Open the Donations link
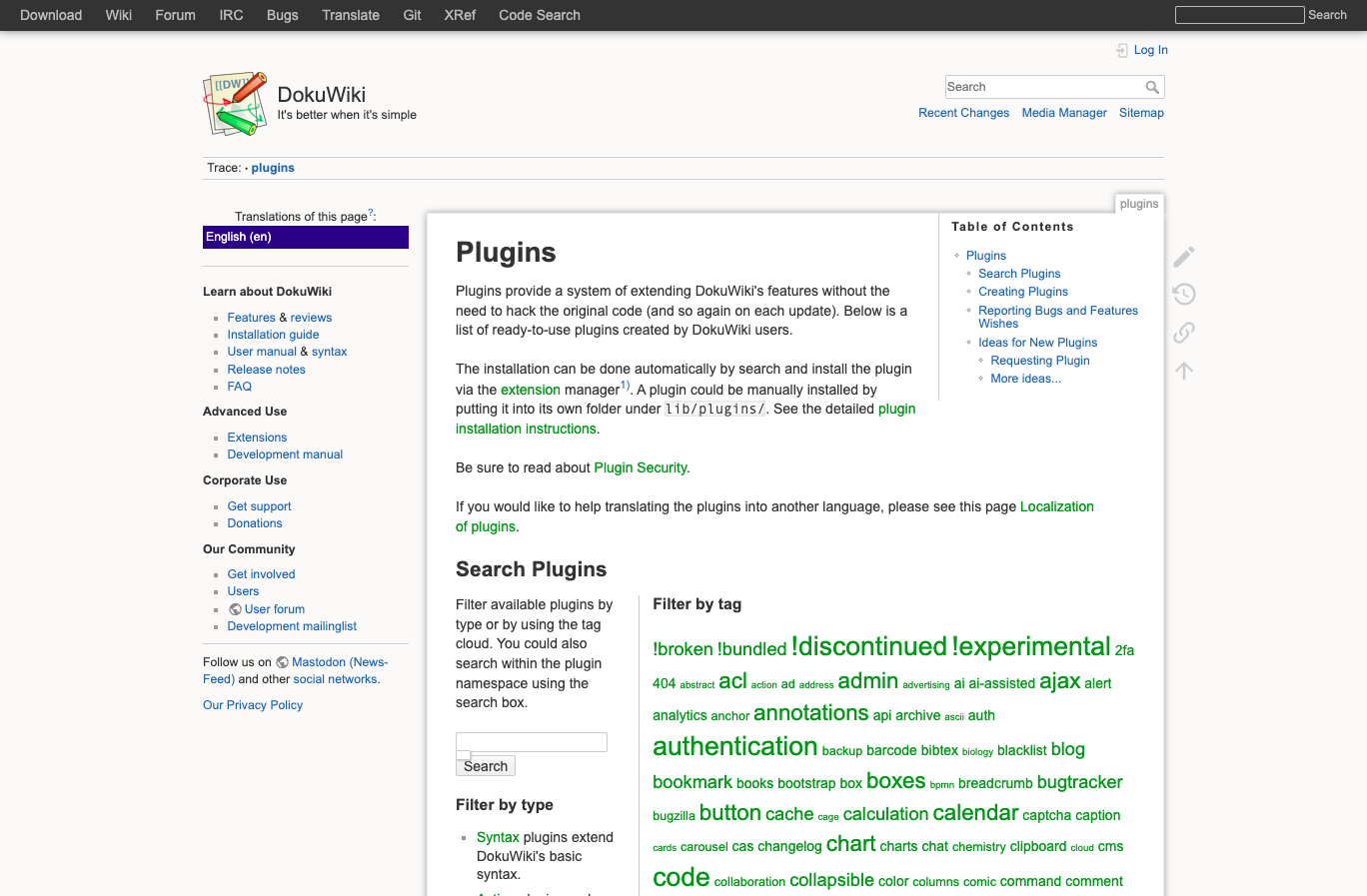Screen dimensions: 1367x896 point(255,523)
